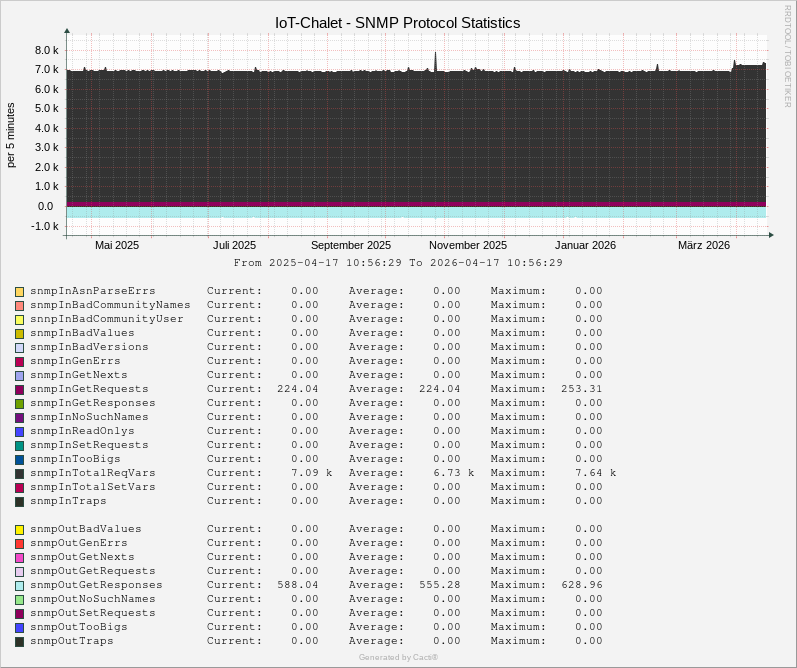This screenshot has width=797, height=668.
Task: Select the snmpInTotalReqVars dark legend swatch
Action: [19, 473]
